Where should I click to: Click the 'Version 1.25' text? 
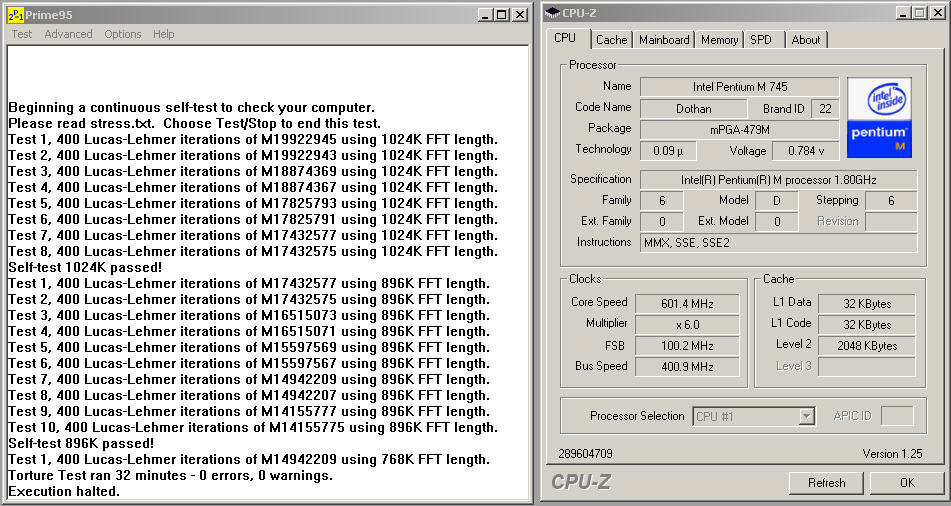coord(892,454)
